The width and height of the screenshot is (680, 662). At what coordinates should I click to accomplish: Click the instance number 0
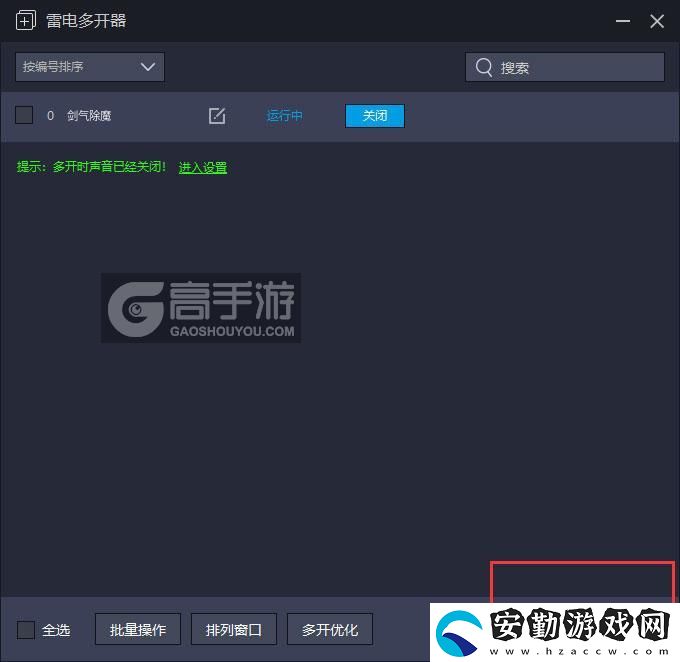click(50, 116)
